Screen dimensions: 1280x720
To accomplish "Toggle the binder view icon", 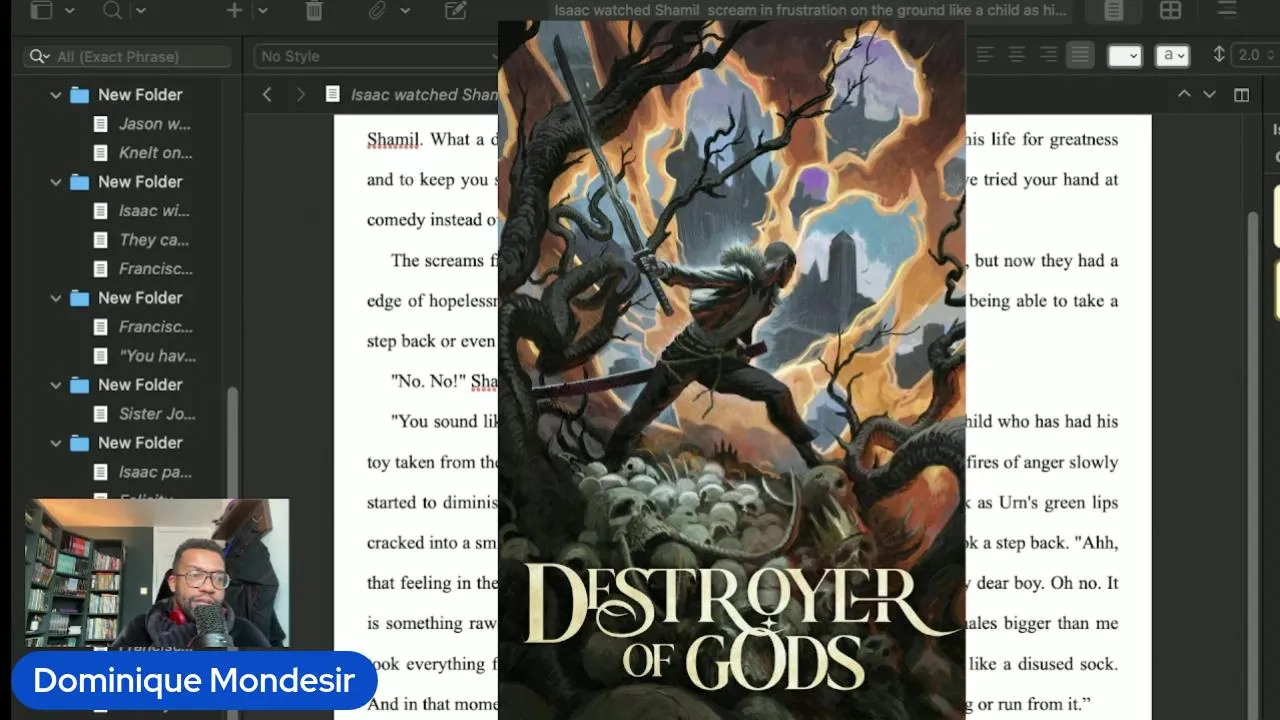I will 41,10.
